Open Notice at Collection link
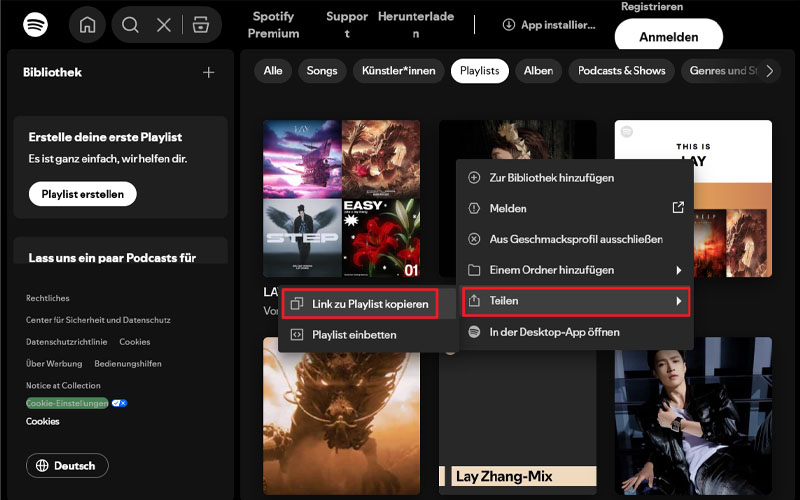 [63, 386]
